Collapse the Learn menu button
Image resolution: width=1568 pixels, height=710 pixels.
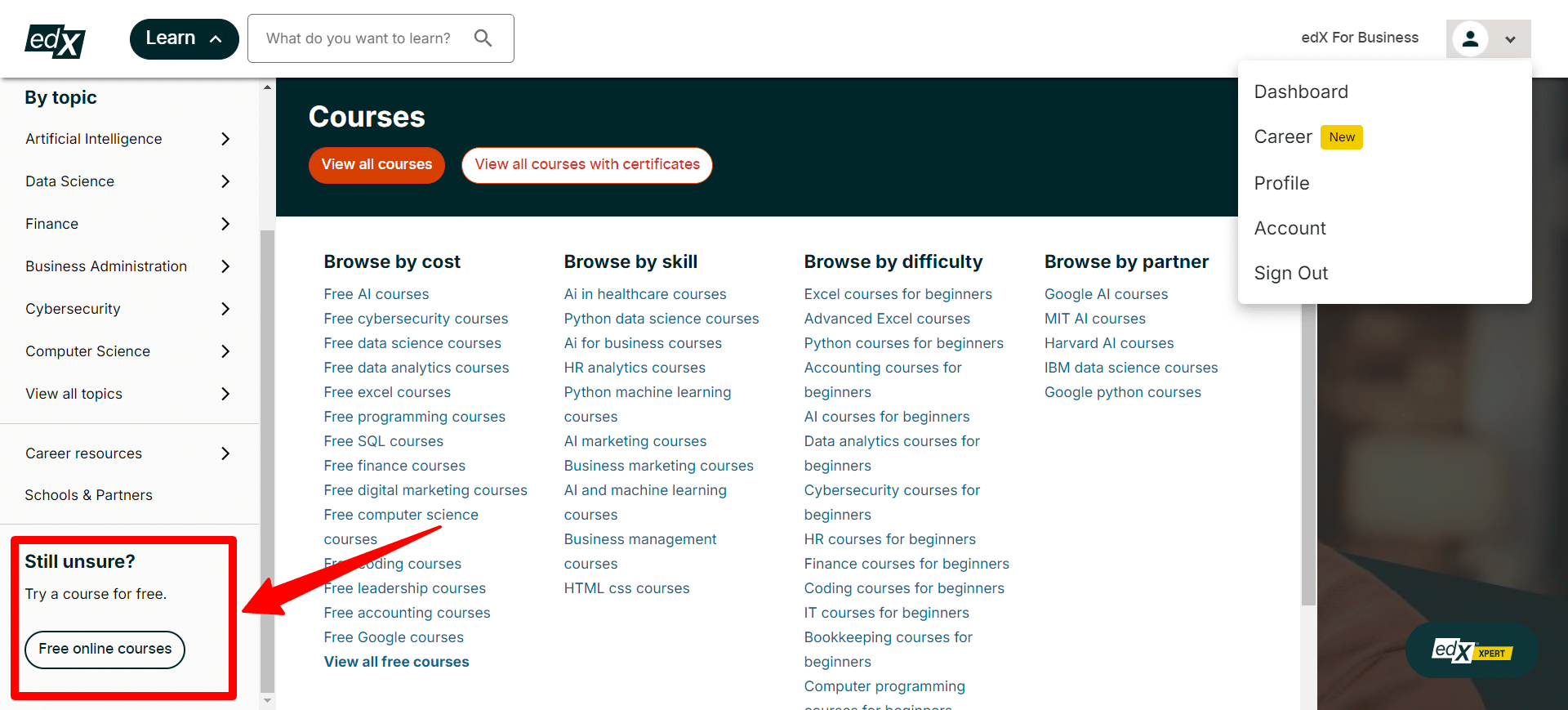tap(184, 38)
